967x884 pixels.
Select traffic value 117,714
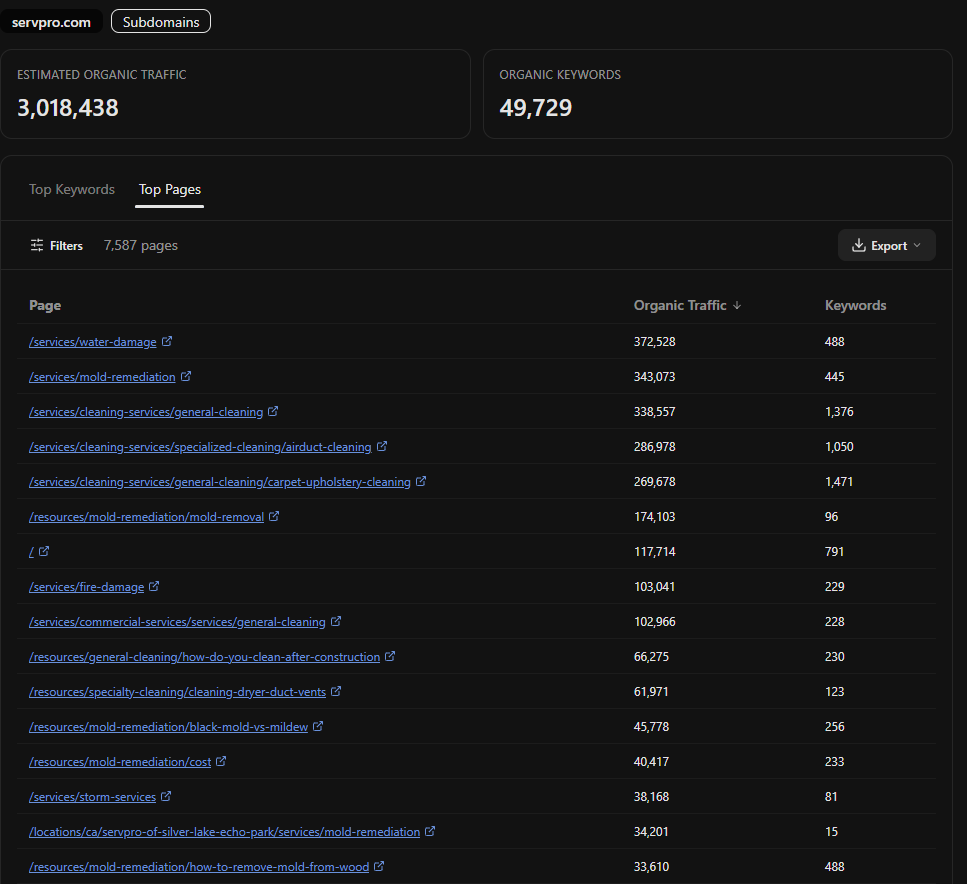coord(655,552)
